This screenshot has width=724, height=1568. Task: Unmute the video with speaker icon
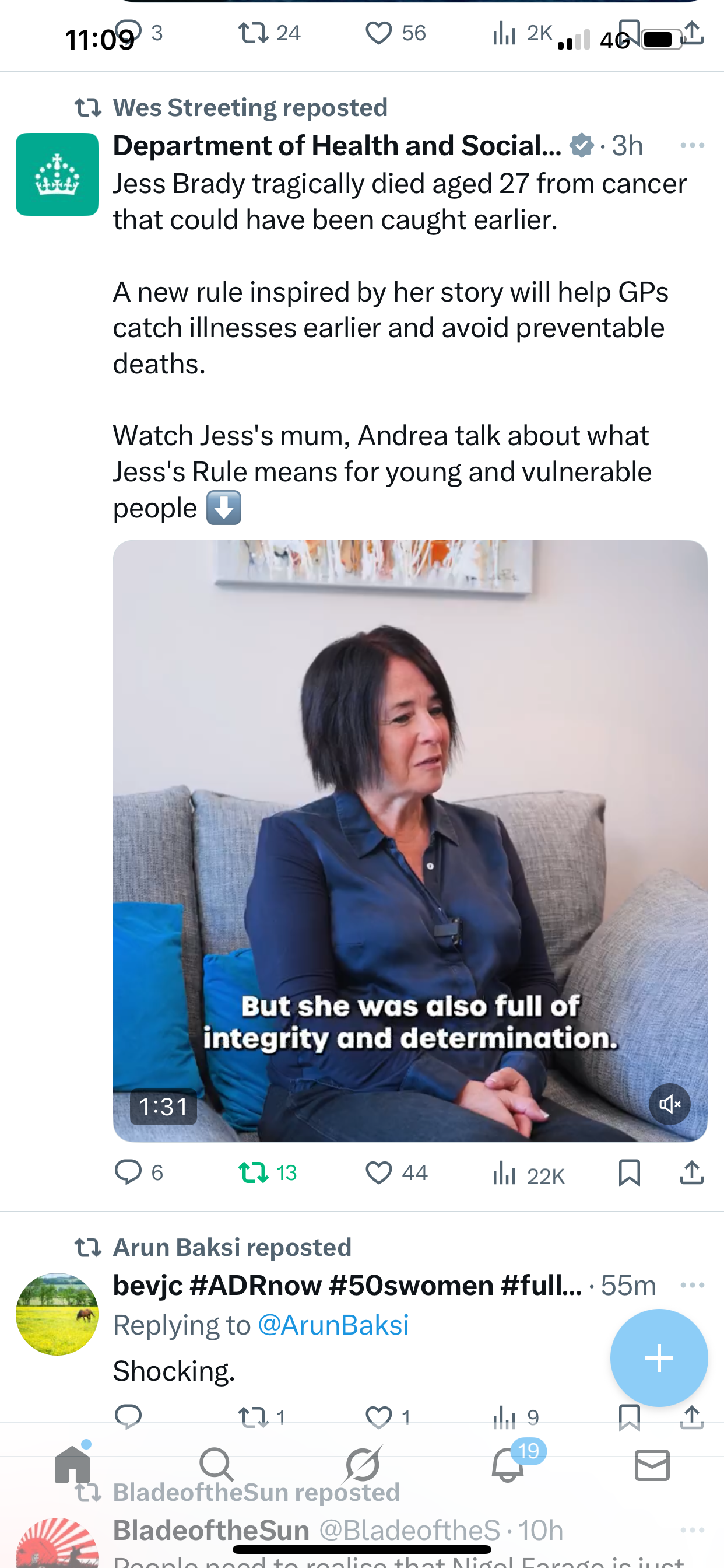pos(669,1104)
